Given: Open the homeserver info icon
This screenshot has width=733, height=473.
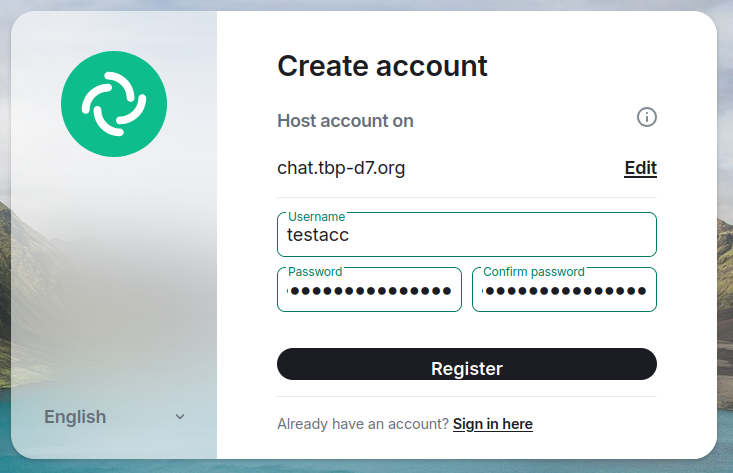Looking at the screenshot, I should point(647,118).
